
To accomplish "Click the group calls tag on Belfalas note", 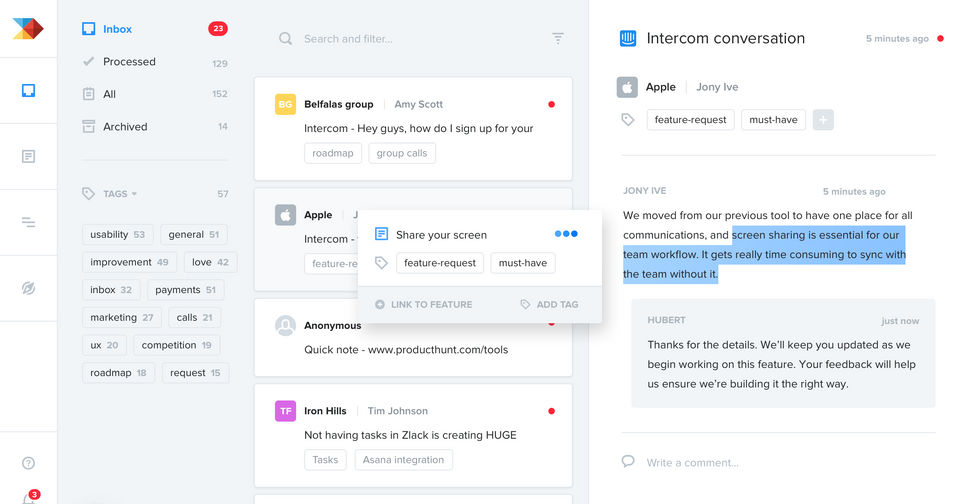I will (x=402, y=153).
